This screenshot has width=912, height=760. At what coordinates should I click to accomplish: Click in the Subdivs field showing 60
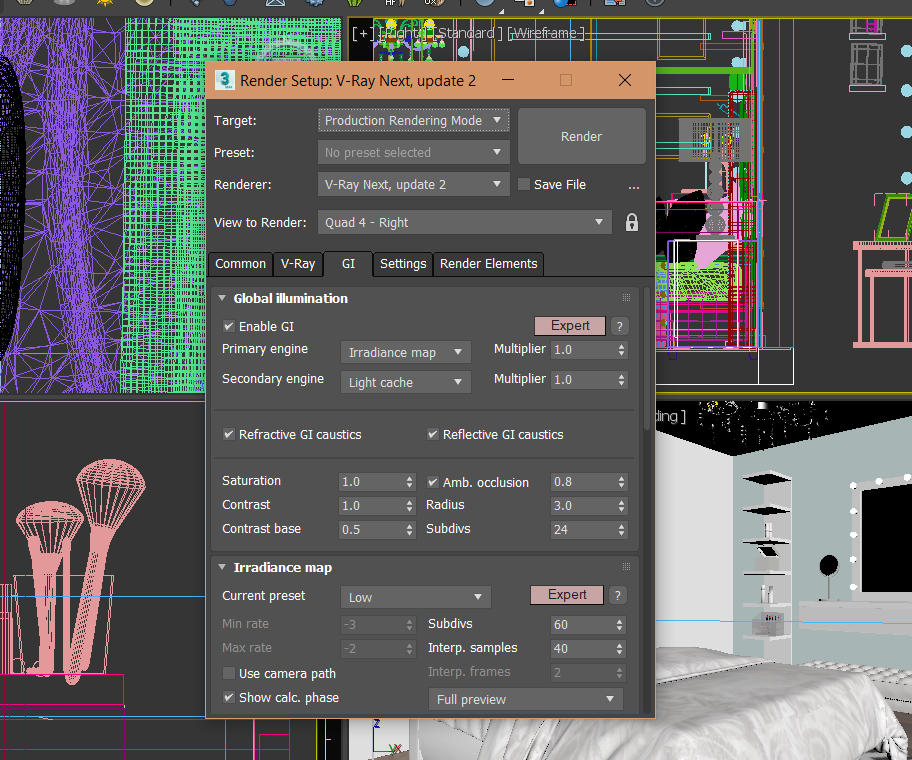(582, 625)
